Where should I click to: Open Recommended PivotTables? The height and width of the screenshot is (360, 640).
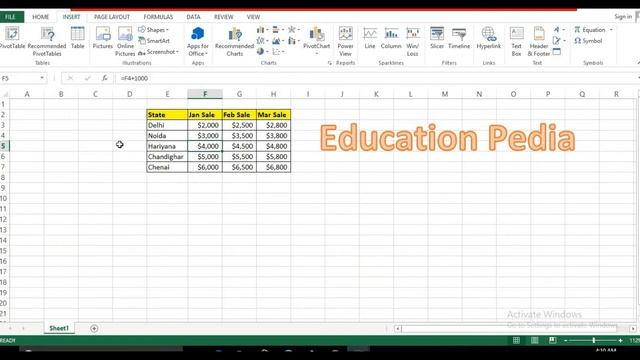coord(47,41)
